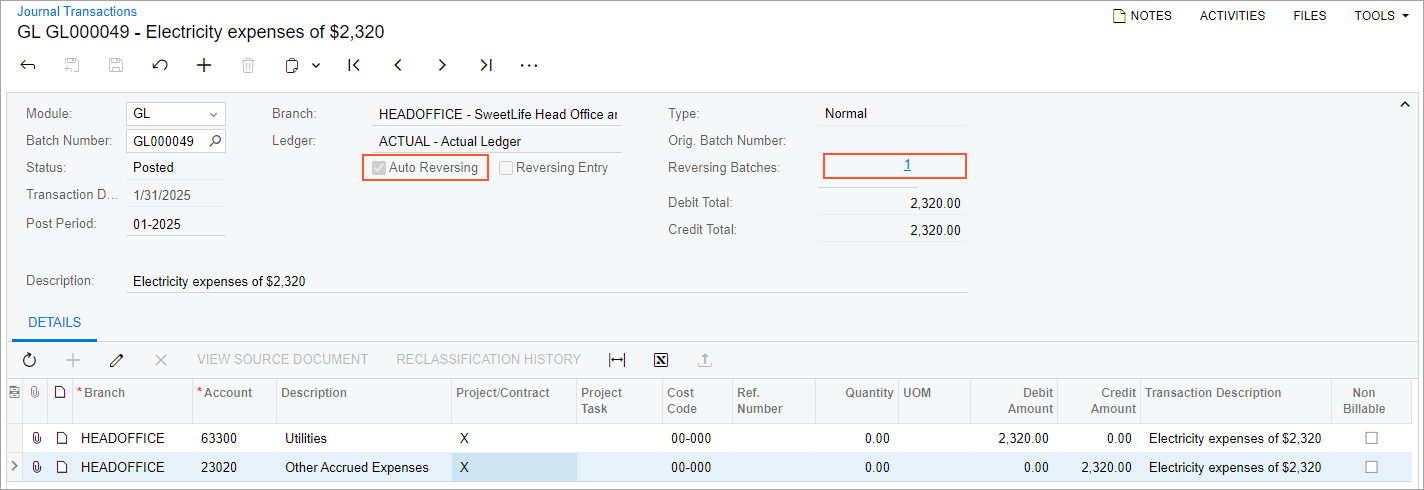Image resolution: width=1424 pixels, height=490 pixels.
Task: Toggle the Auto Reversing checkbox
Action: coord(379,168)
